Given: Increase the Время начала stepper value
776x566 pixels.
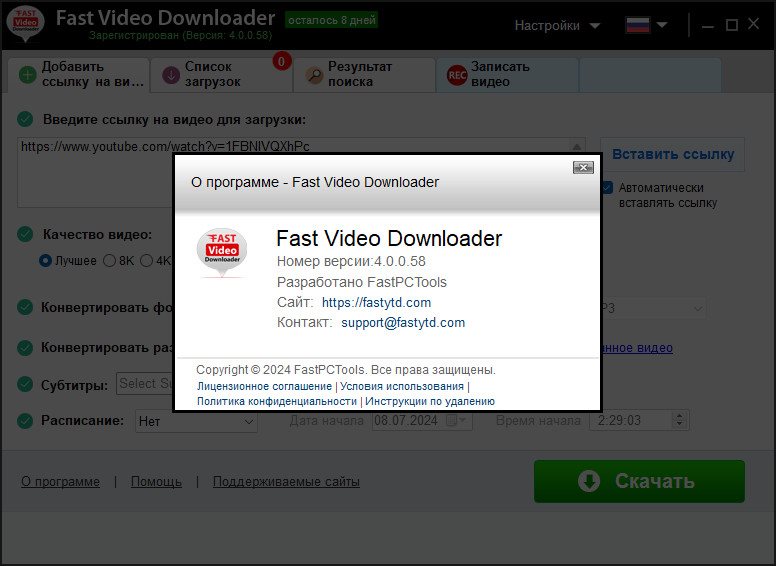Looking at the screenshot, I should point(679,416).
